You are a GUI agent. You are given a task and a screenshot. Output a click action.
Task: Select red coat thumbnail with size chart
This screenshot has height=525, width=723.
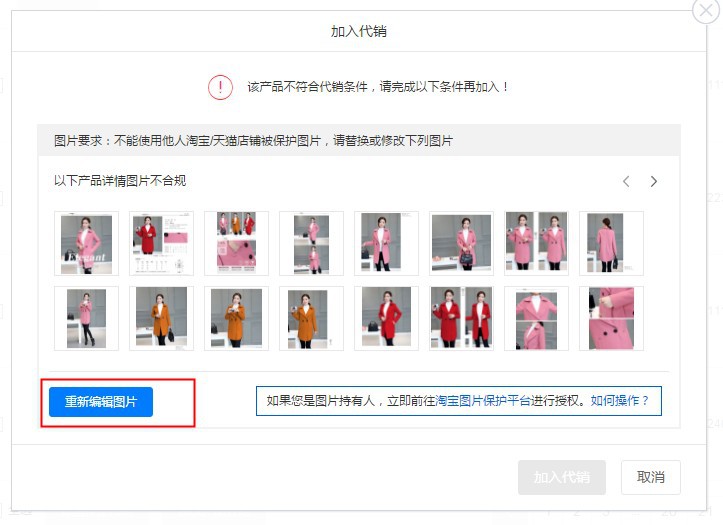[x=161, y=243]
